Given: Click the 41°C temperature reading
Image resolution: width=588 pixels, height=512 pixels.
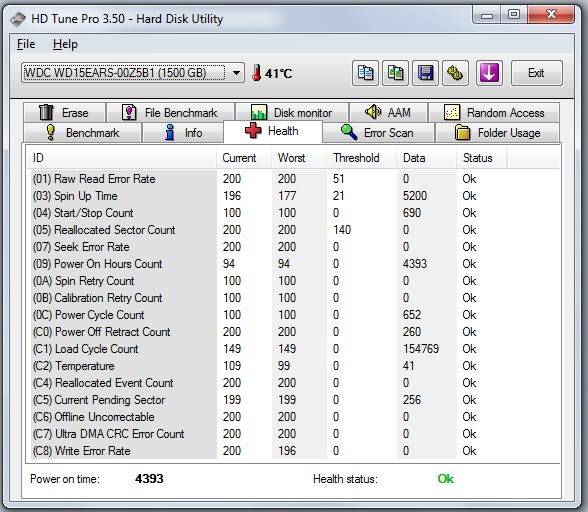Looking at the screenshot, I should 279,73.
